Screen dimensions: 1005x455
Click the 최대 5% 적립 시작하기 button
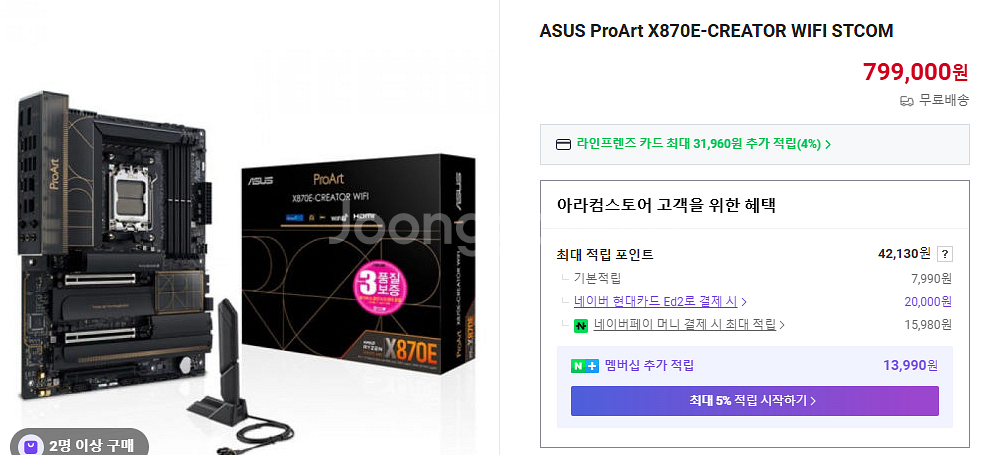754,401
